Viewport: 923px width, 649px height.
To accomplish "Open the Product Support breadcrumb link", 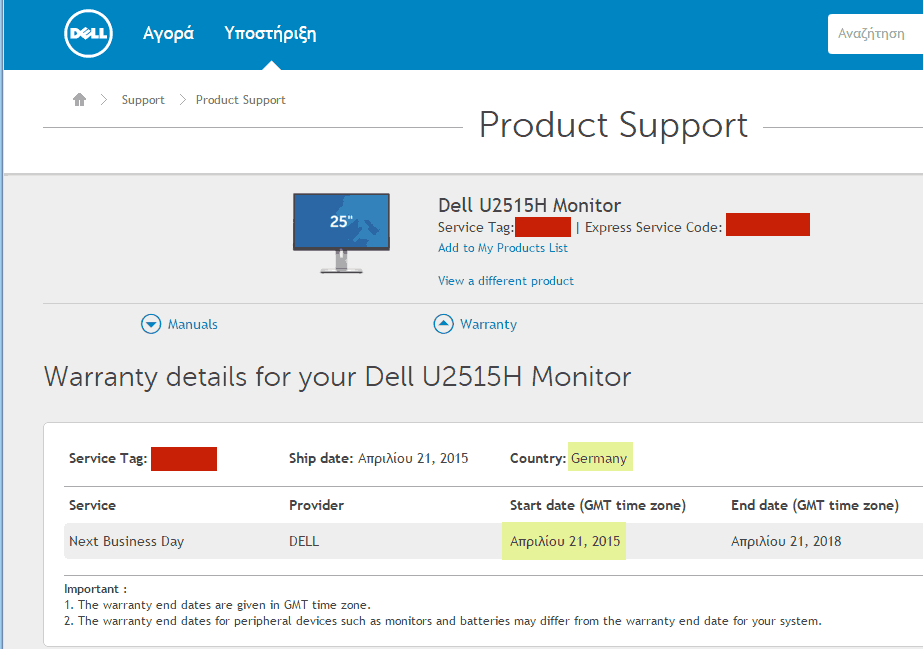I will click(x=241, y=100).
